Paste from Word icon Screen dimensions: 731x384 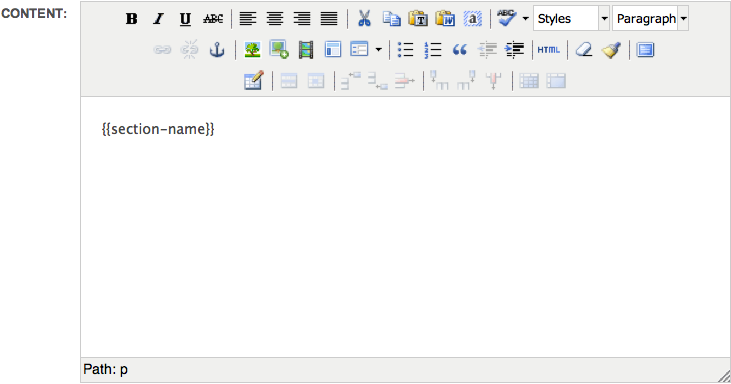tap(445, 19)
